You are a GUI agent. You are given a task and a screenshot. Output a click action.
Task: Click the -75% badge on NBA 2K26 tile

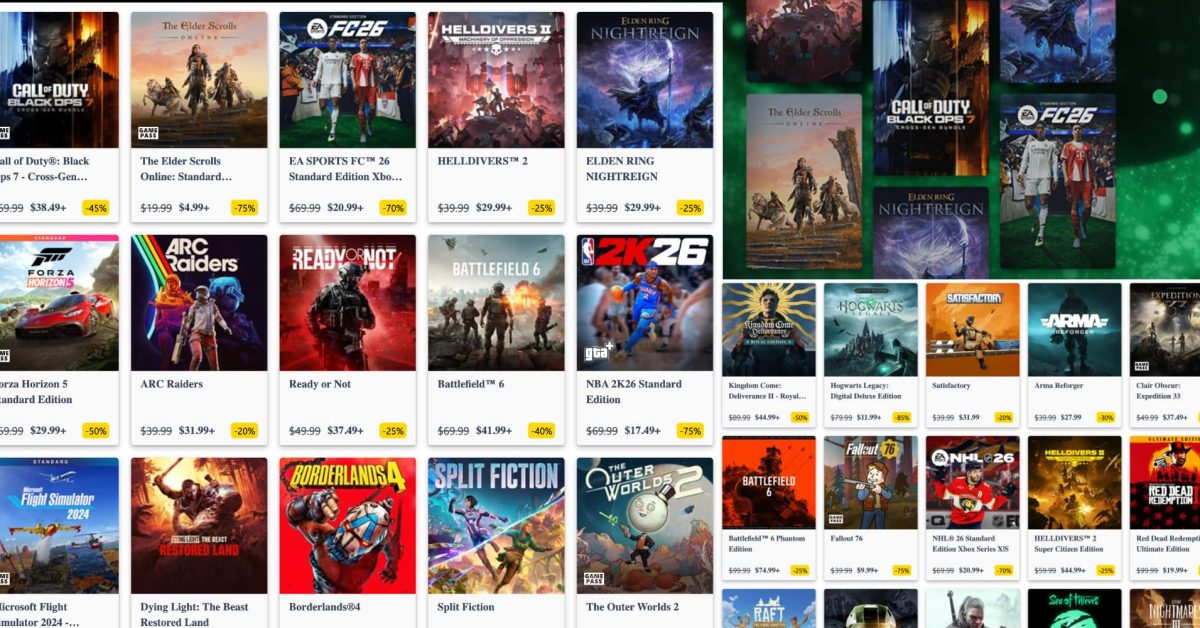tap(690, 431)
